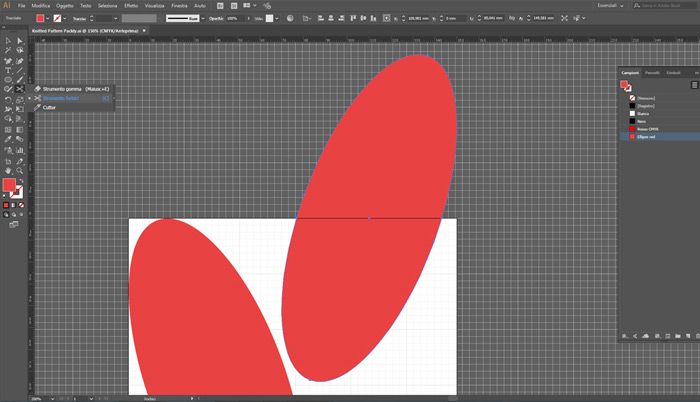
Task: Set paint mode to solid Color
Action: pos(6,205)
